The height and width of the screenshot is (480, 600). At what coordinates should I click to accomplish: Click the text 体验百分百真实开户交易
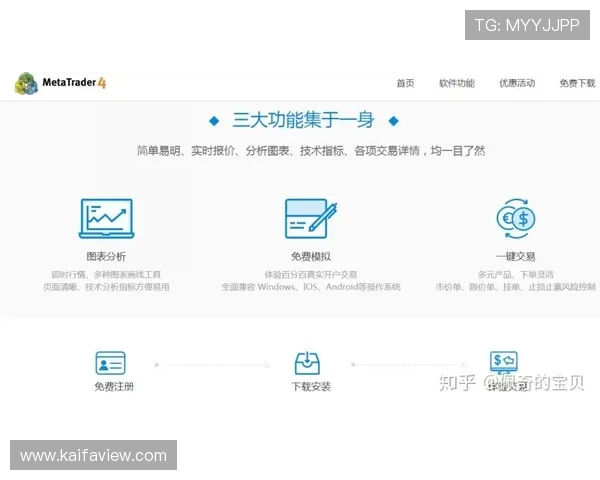tap(311, 274)
